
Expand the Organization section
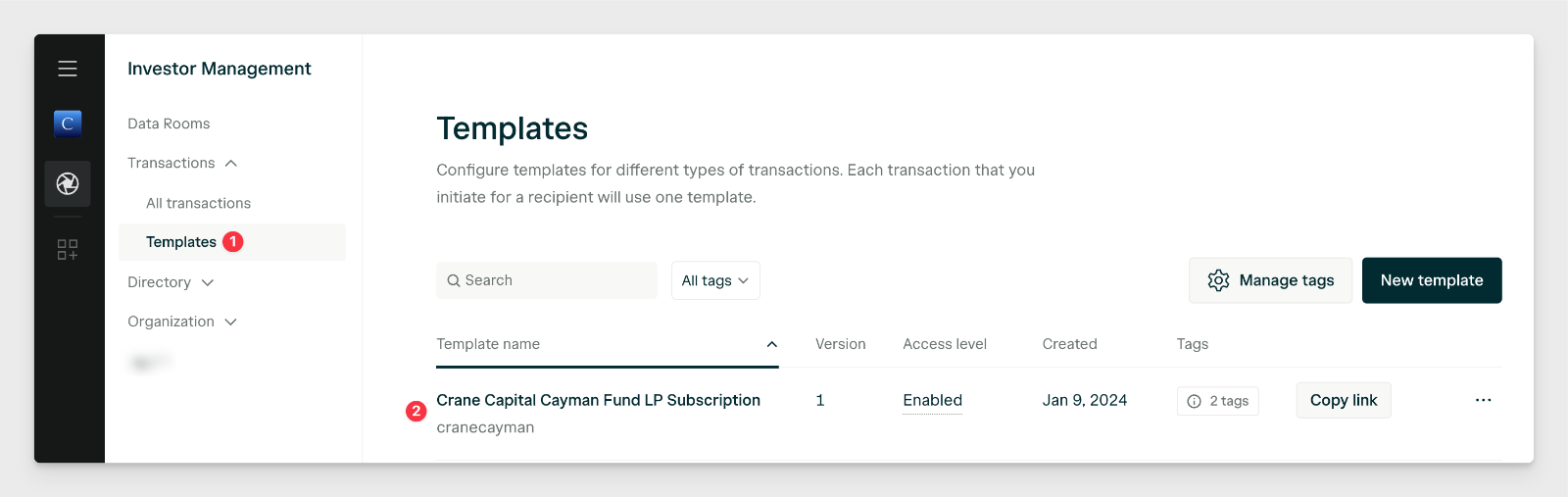click(231, 322)
